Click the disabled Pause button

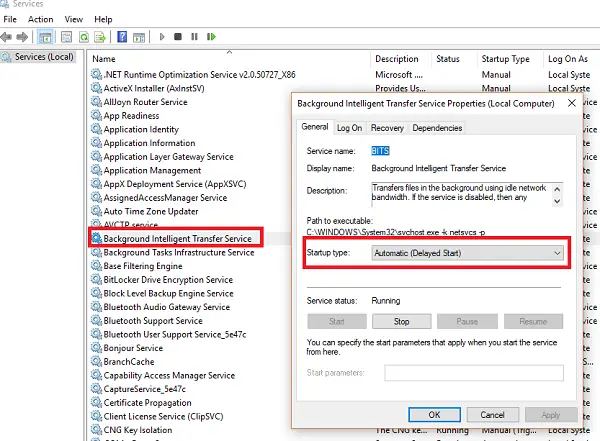click(x=467, y=322)
